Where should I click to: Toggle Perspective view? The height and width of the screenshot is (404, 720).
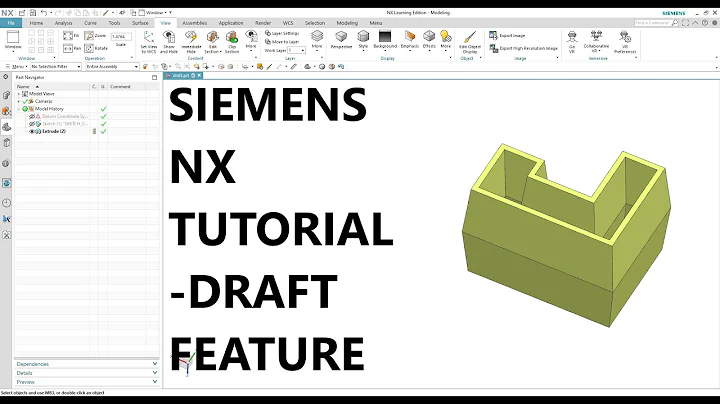341,40
